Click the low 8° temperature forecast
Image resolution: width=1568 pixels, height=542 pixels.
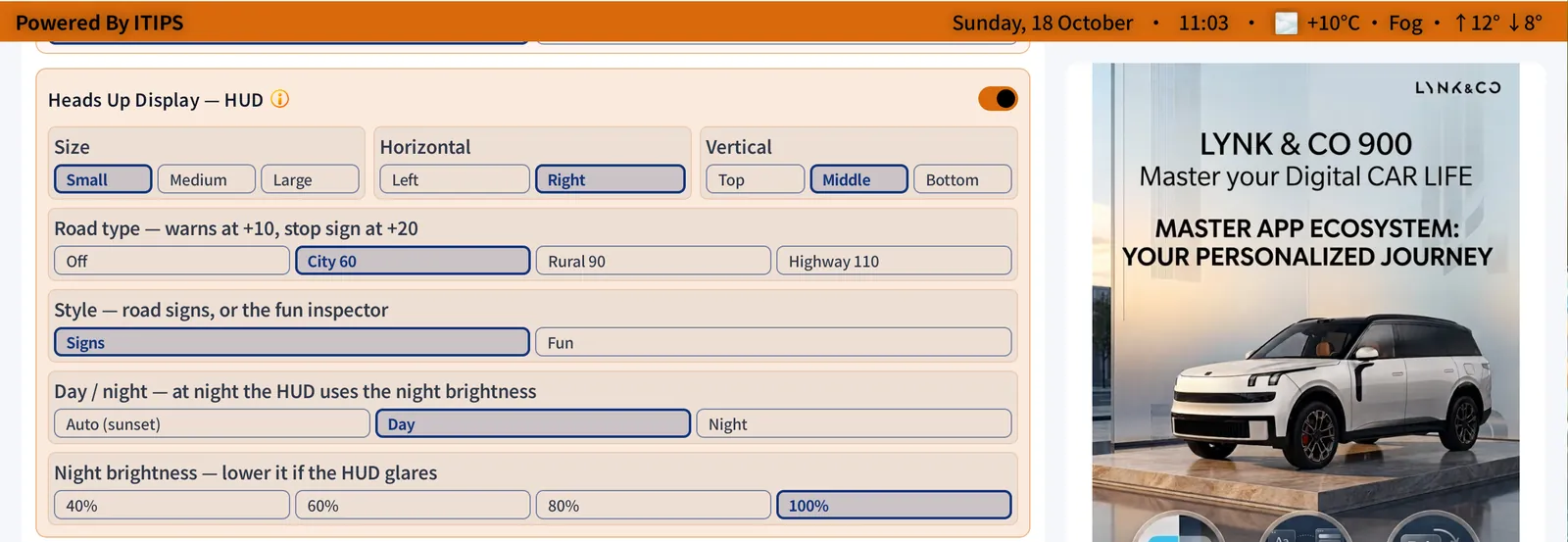click(x=1525, y=23)
